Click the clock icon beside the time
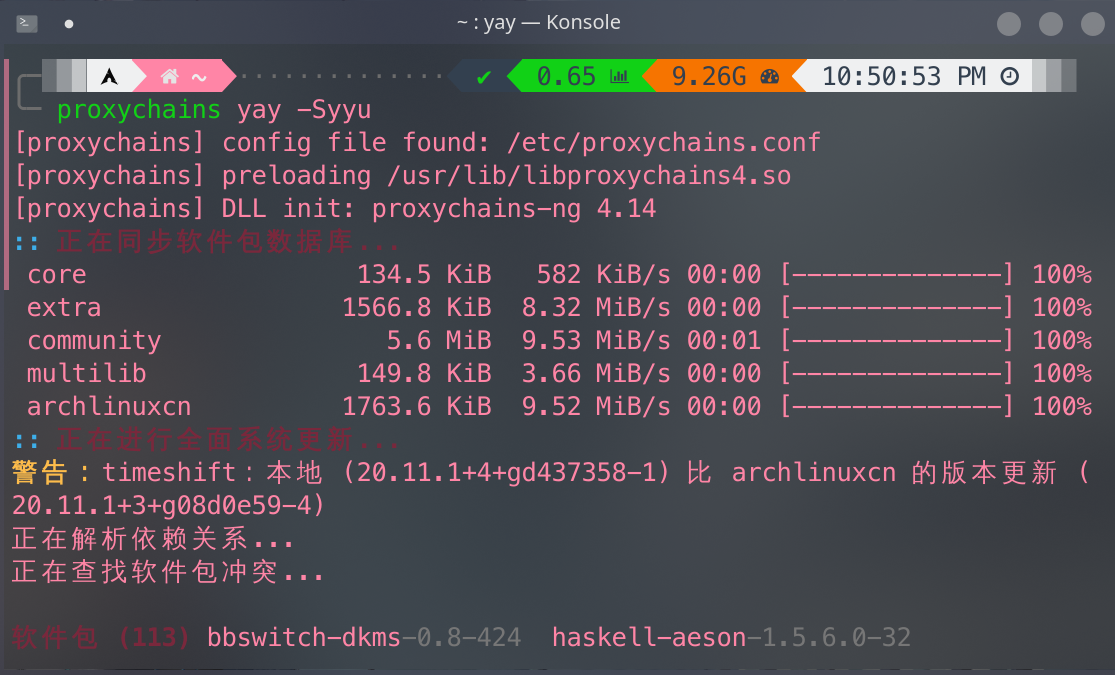 click(x=1010, y=76)
